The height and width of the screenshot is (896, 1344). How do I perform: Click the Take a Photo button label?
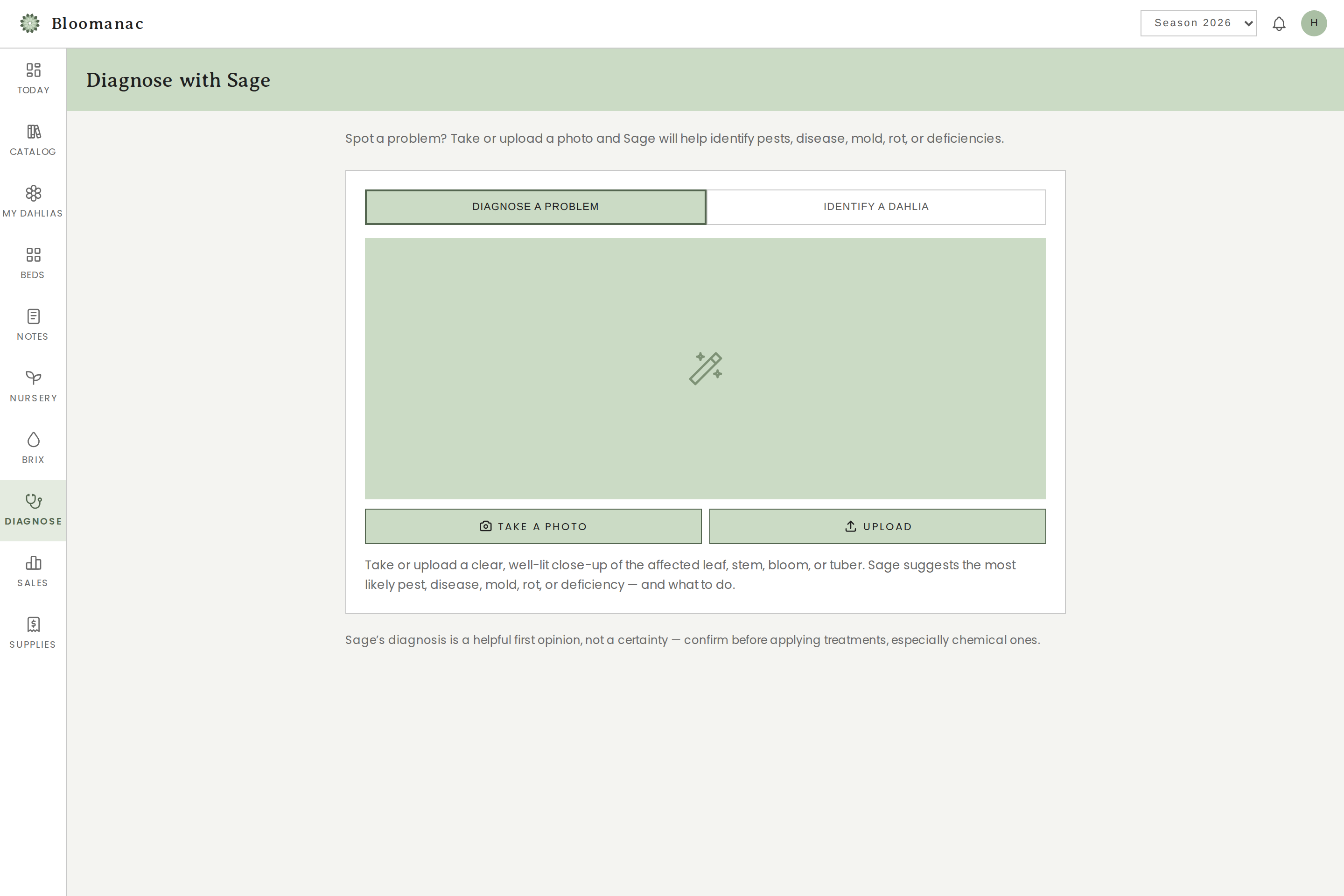(x=542, y=527)
